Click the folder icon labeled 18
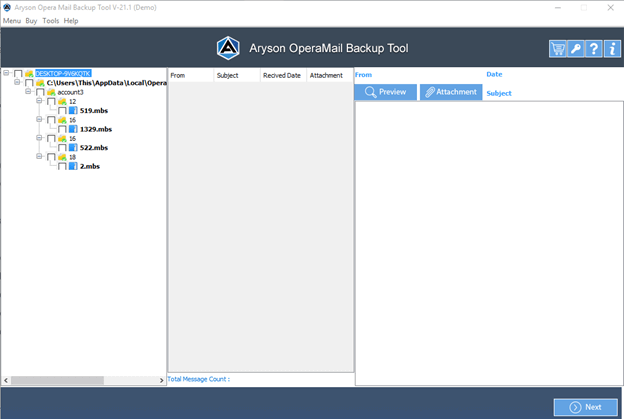This screenshot has width=624, height=419. (x=62, y=157)
